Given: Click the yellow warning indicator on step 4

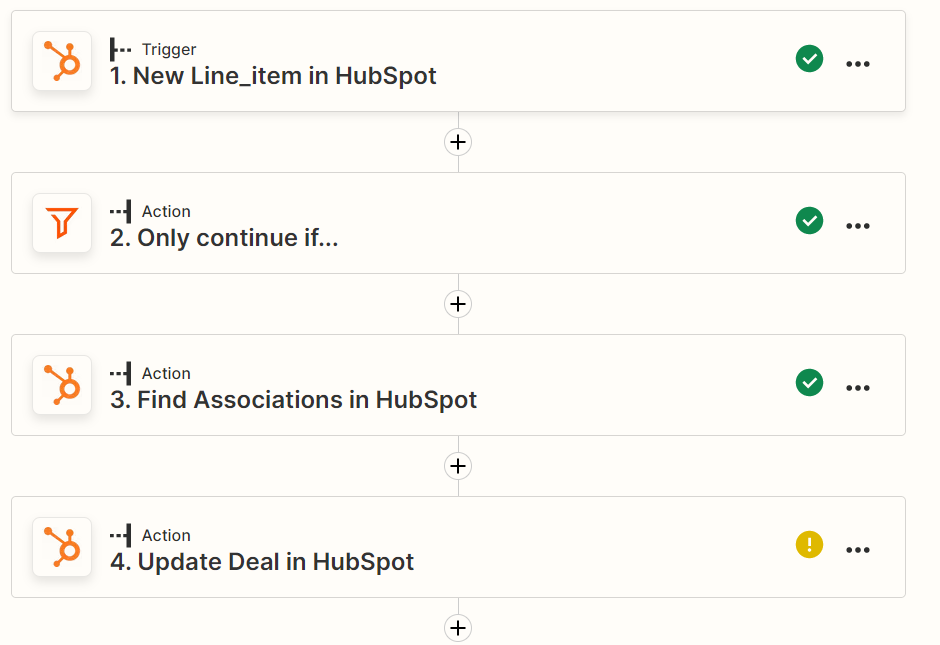Looking at the screenshot, I should (x=809, y=545).
